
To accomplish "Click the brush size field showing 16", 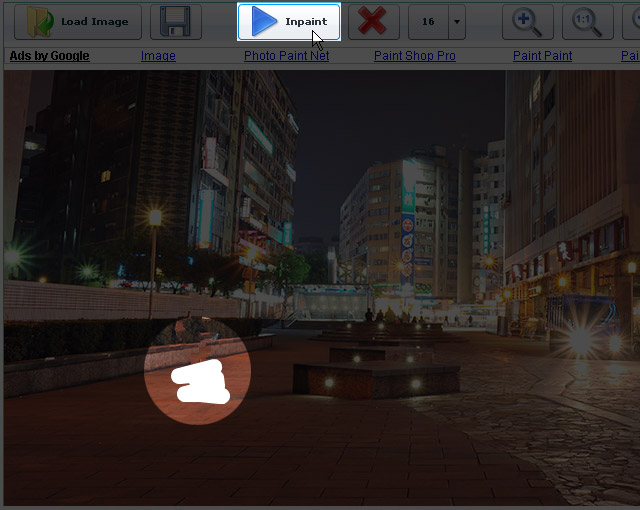I will (x=428, y=22).
